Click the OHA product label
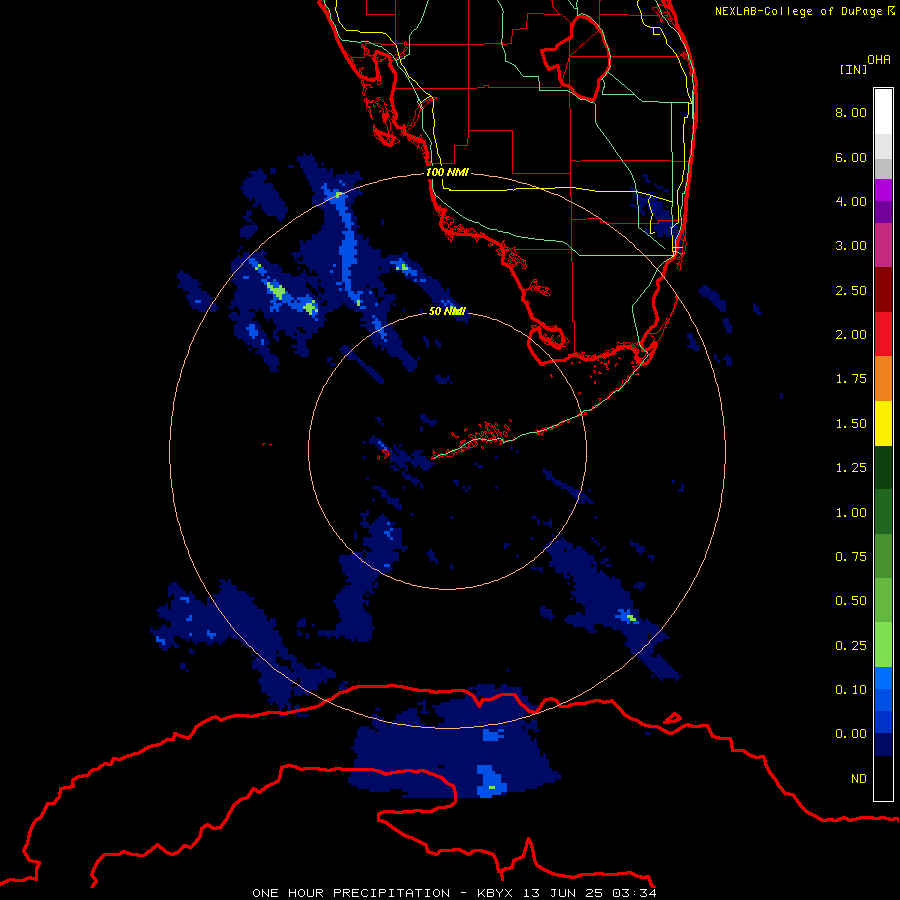Viewport: 900px width, 900px height. point(879,60)
